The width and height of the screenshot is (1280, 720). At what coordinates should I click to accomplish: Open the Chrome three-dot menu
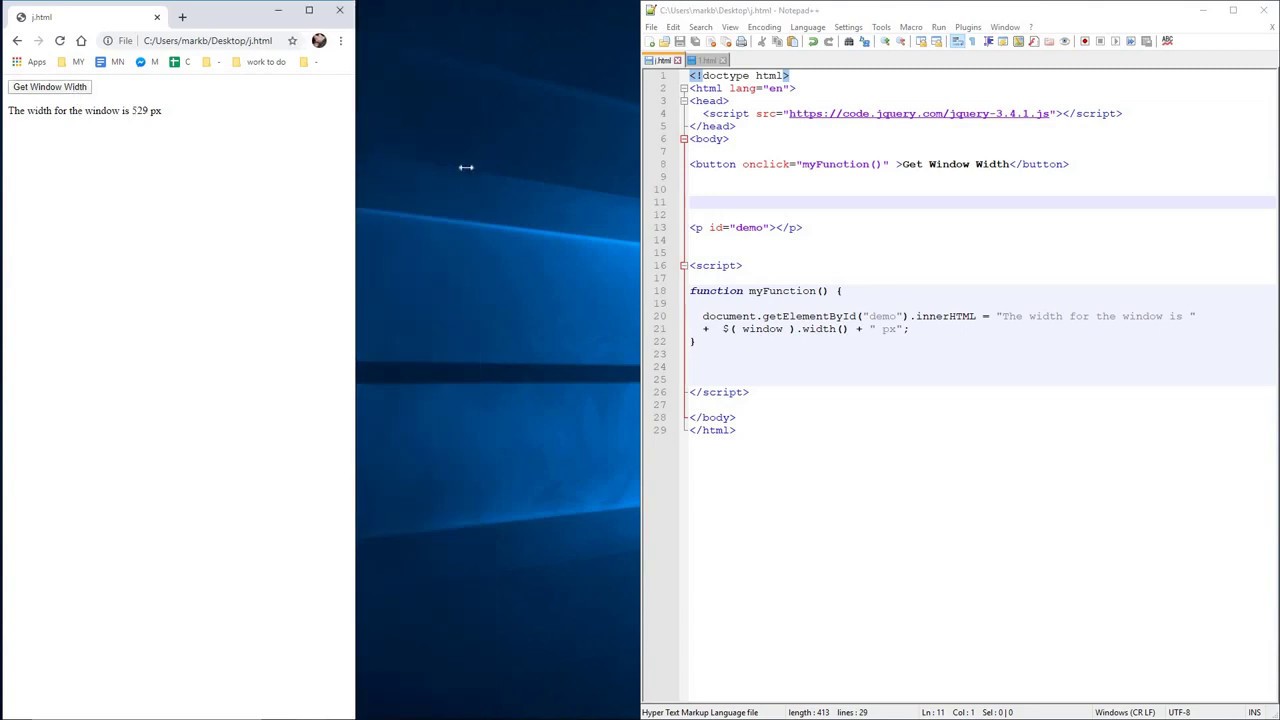(x=340, y=41)
